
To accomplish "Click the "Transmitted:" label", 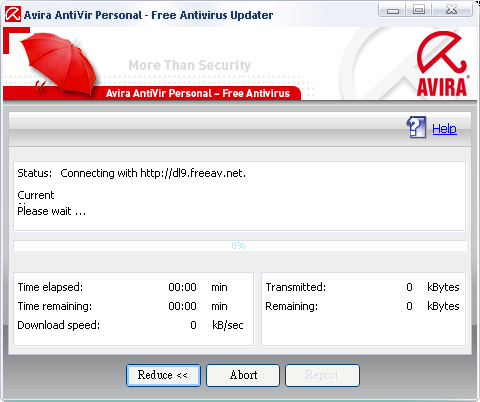I will (x=296, y=287).
